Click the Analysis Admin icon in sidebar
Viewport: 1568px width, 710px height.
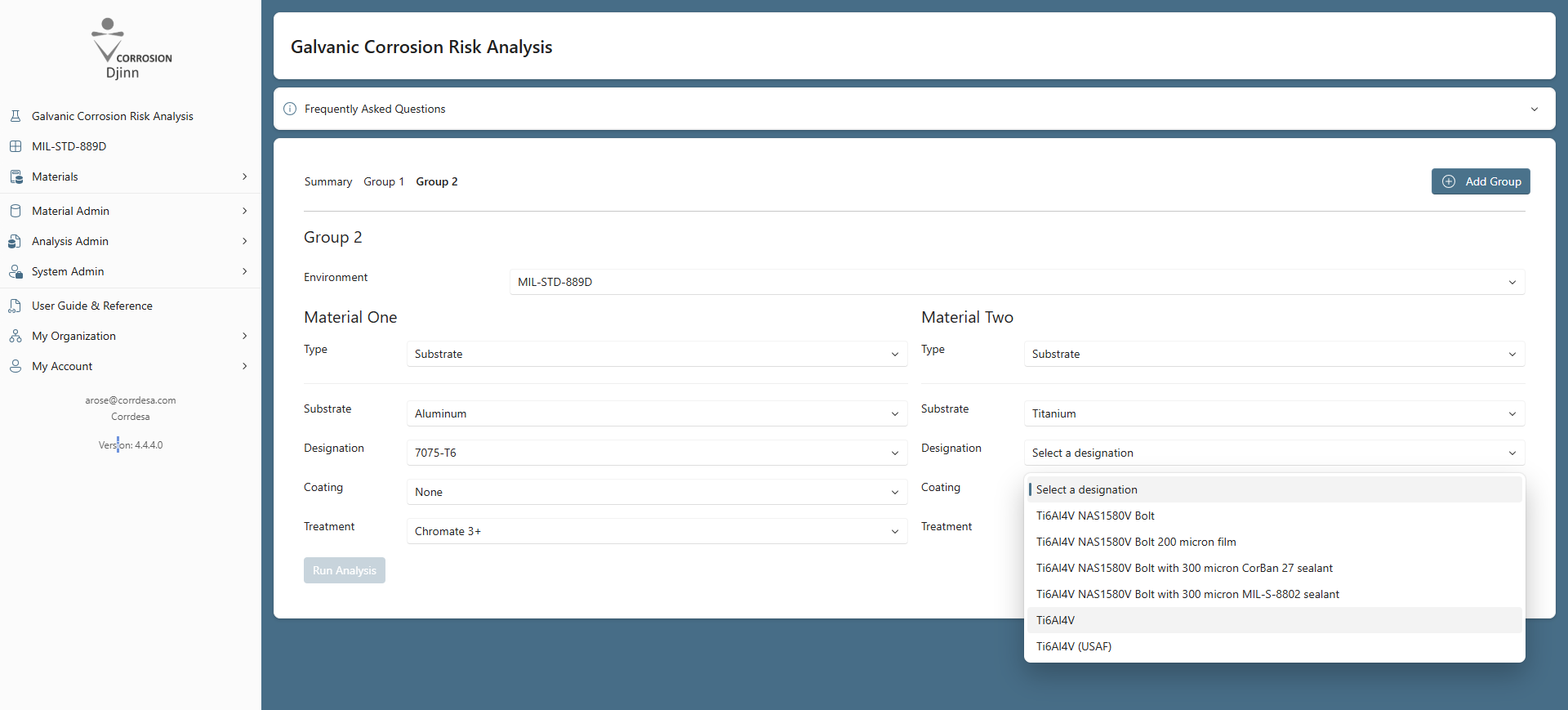[16, 241]
